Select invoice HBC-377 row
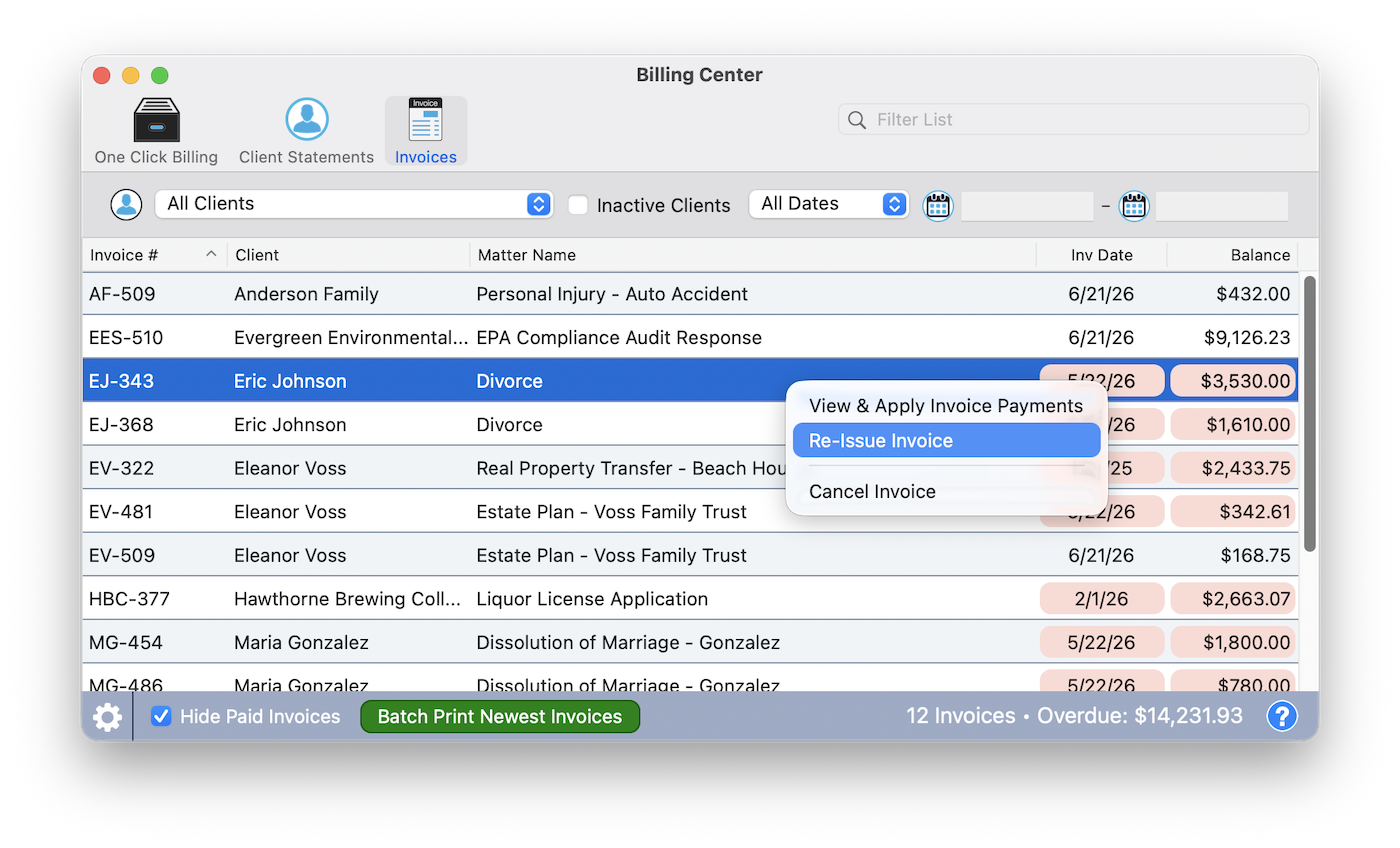1400x848 pixels. point(690,599)
